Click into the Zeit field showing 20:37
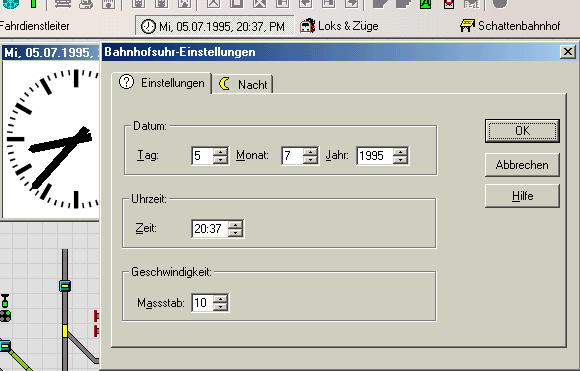 209,229
